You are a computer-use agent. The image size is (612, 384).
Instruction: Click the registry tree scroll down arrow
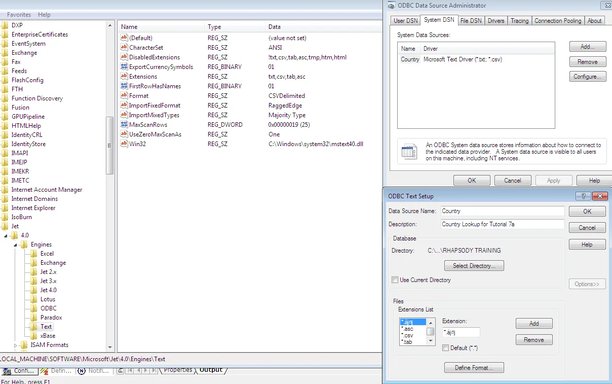click(110, 347)
